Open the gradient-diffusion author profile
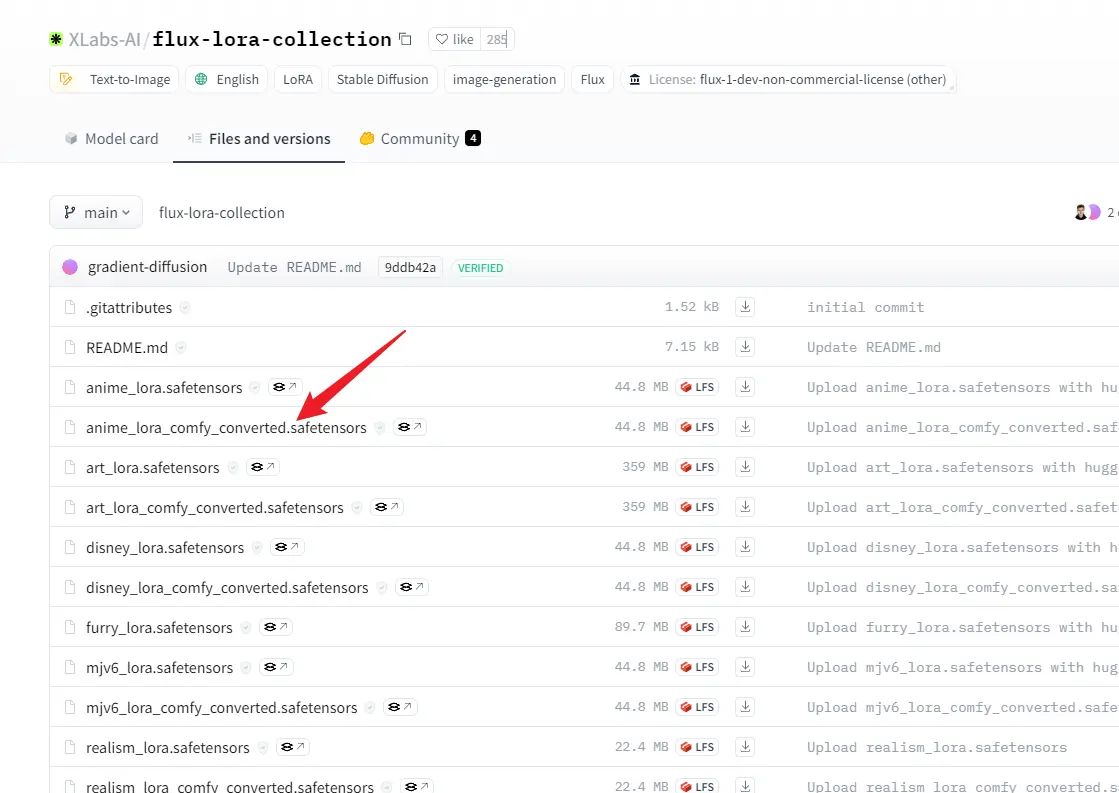Image resolution: width=1119 pixels, height=793 pixels. 147,267
